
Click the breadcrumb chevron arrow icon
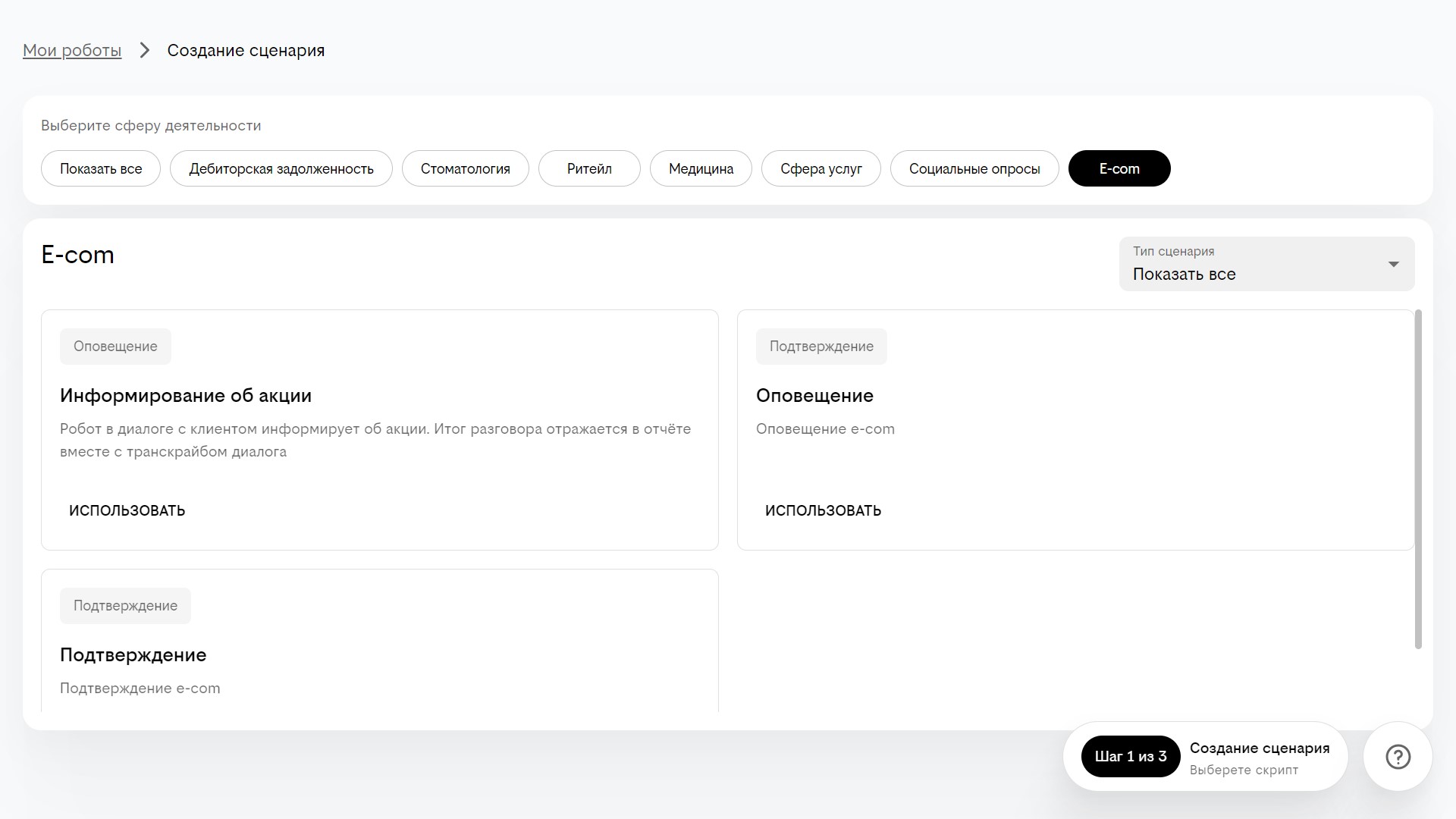144,50
